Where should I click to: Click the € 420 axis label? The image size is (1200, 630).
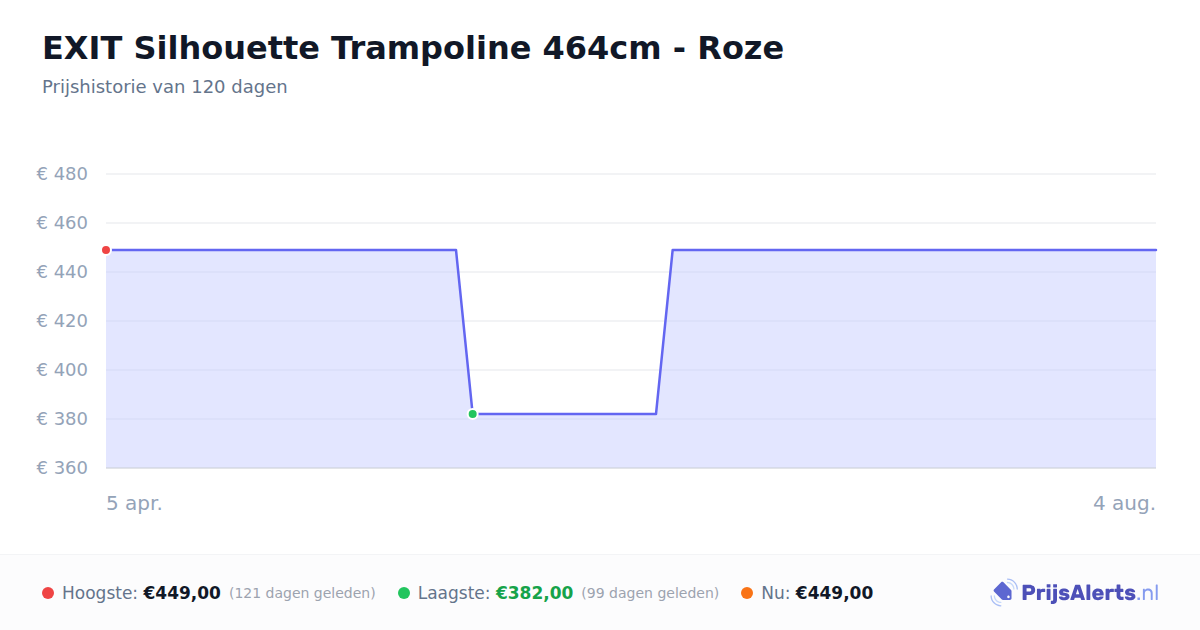pos(62,321)
